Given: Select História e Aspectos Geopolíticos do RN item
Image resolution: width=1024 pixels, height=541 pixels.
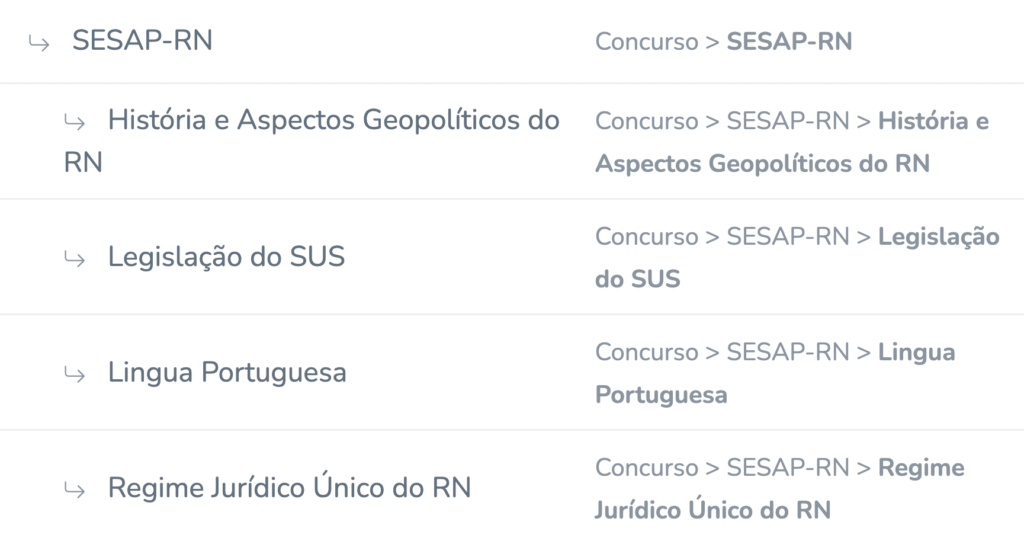Looking at the screenshot, I should pos(312,140).
